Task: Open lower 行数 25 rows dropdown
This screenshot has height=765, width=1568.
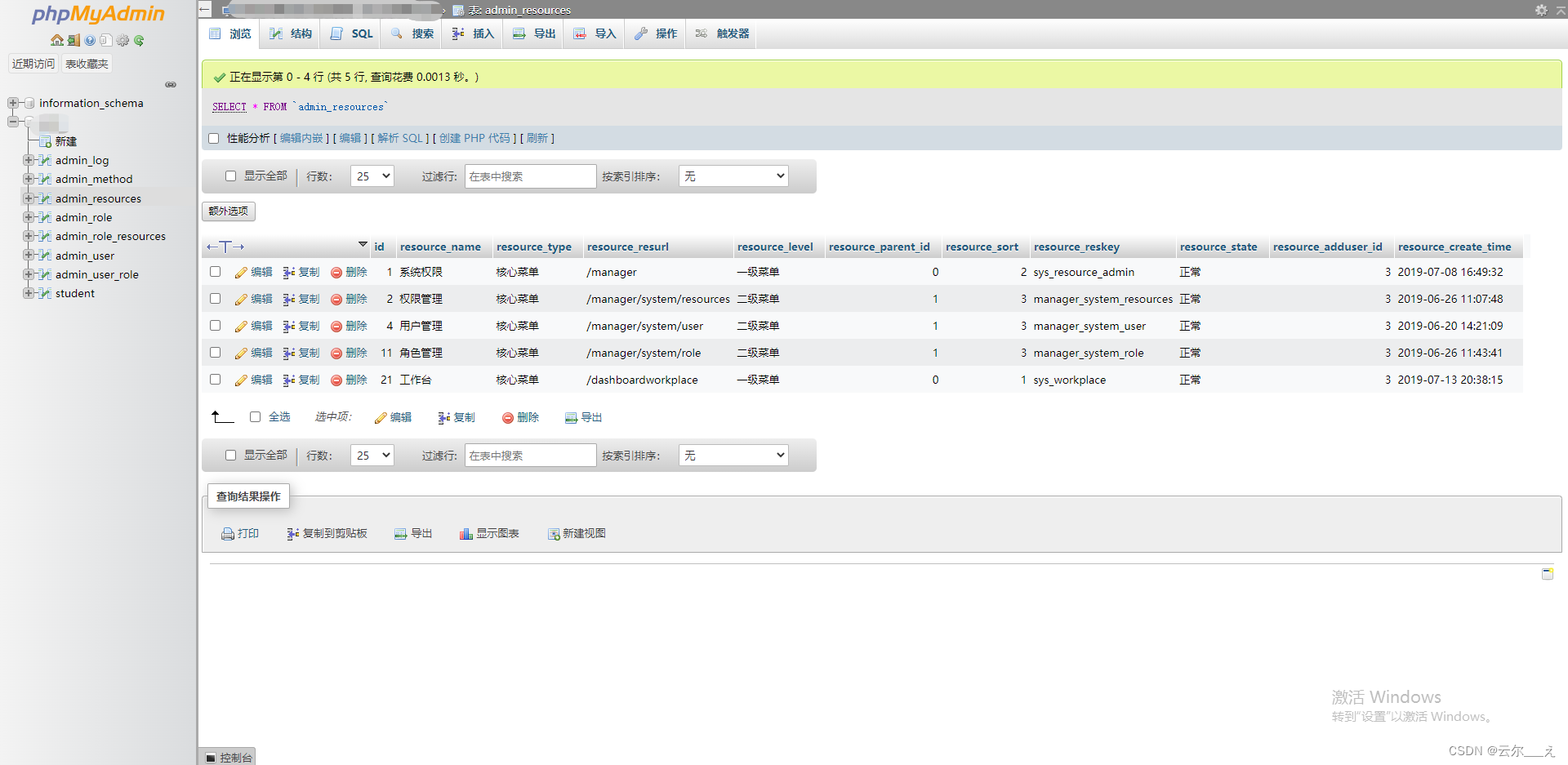Action: 372,456
